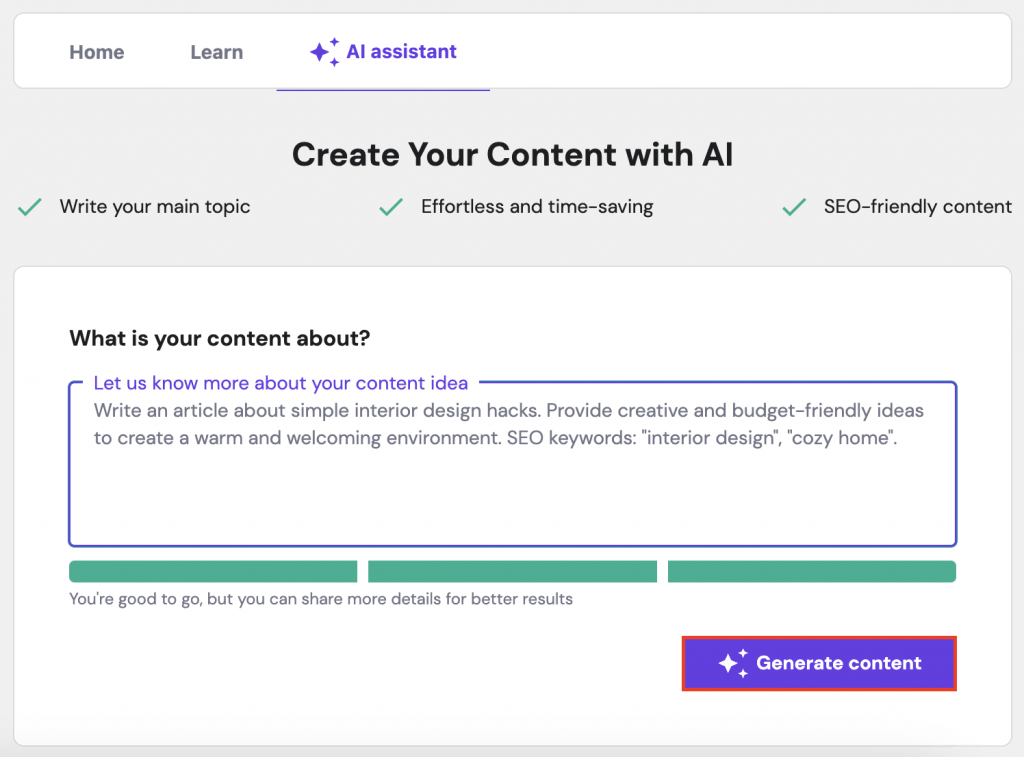Focus the content idea text area
1024x757 pixels.
pyautogui.click(x=512, y=480)
